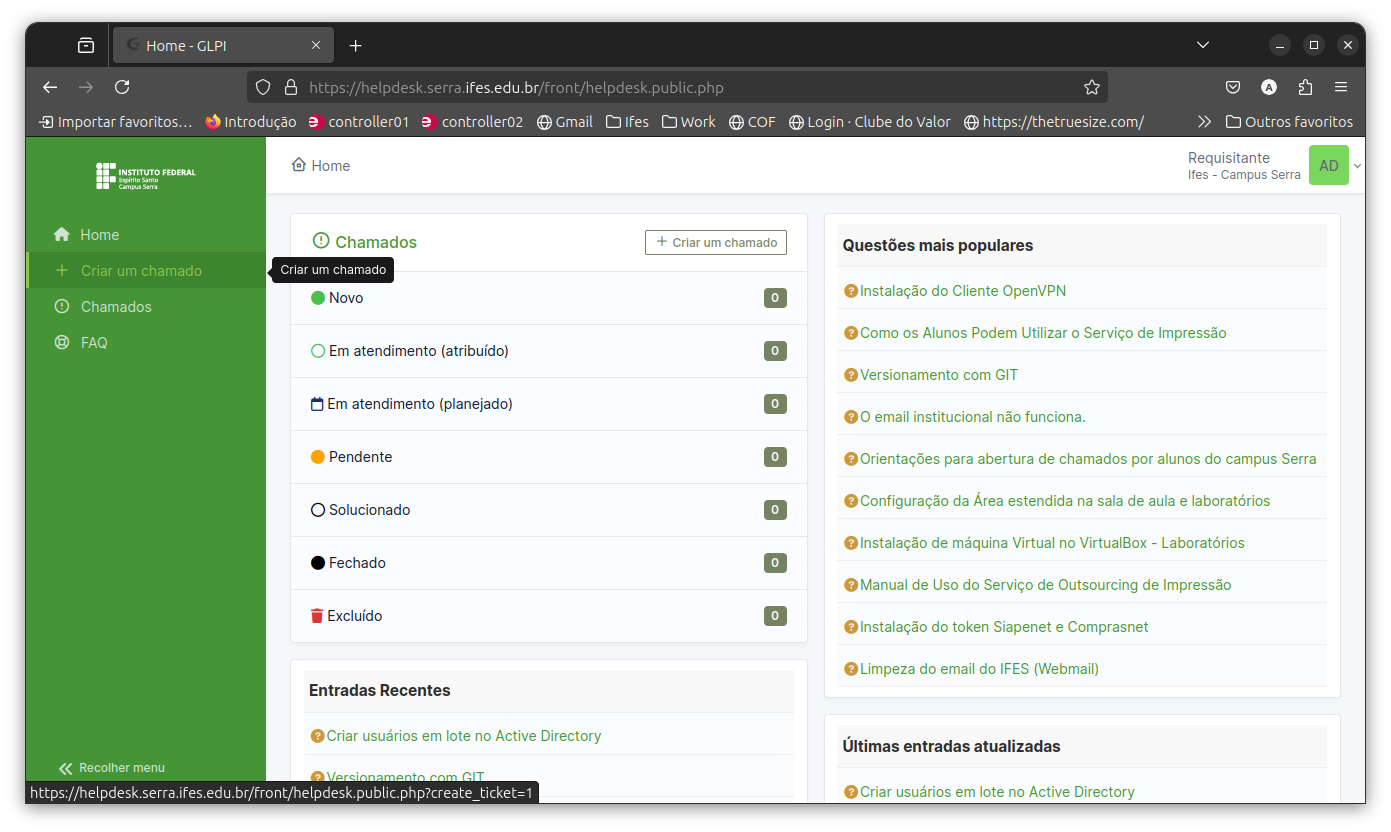Click the Chamados alert icon in the sidebar

[x=62, y=307]
